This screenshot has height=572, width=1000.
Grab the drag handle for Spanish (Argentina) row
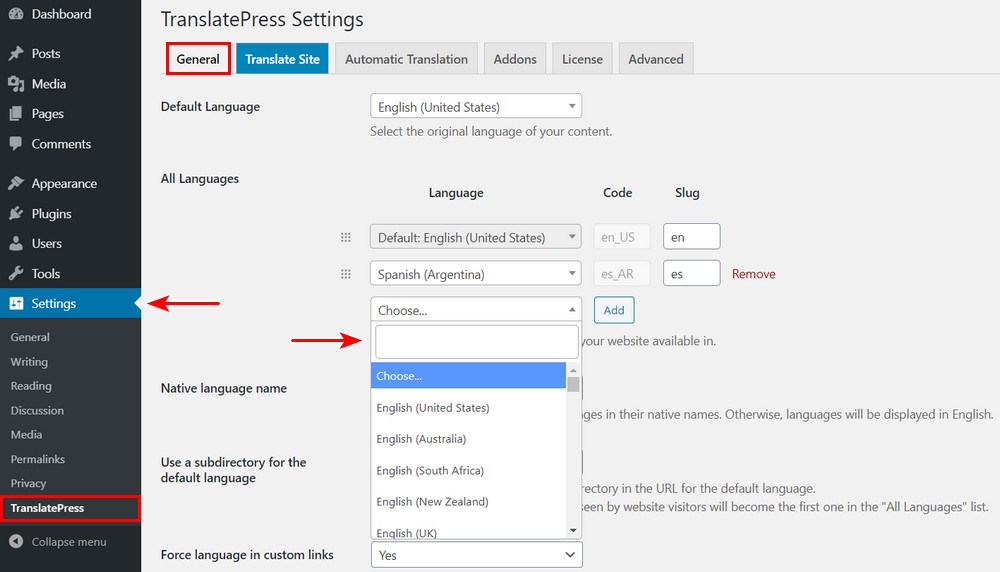pos(346,274)
